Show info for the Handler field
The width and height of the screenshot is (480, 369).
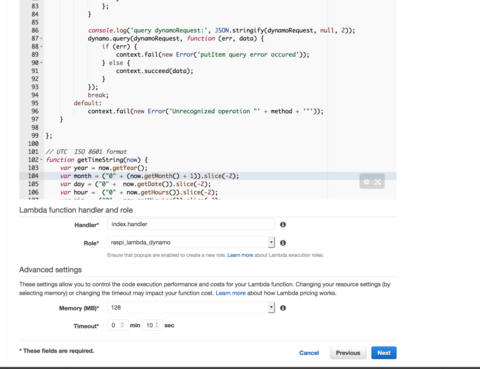coord(283,225)
